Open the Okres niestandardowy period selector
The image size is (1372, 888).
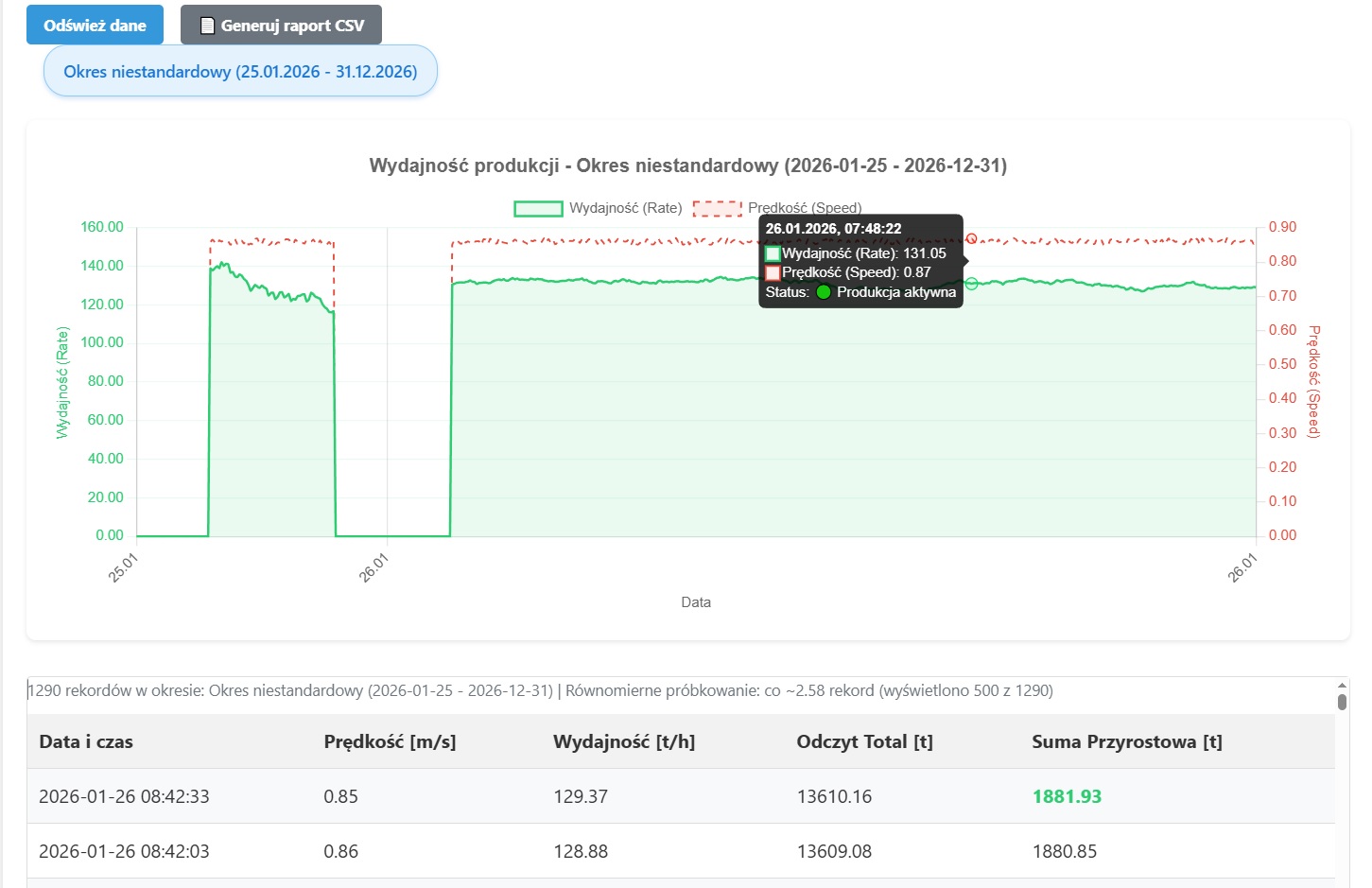[240, 72]
